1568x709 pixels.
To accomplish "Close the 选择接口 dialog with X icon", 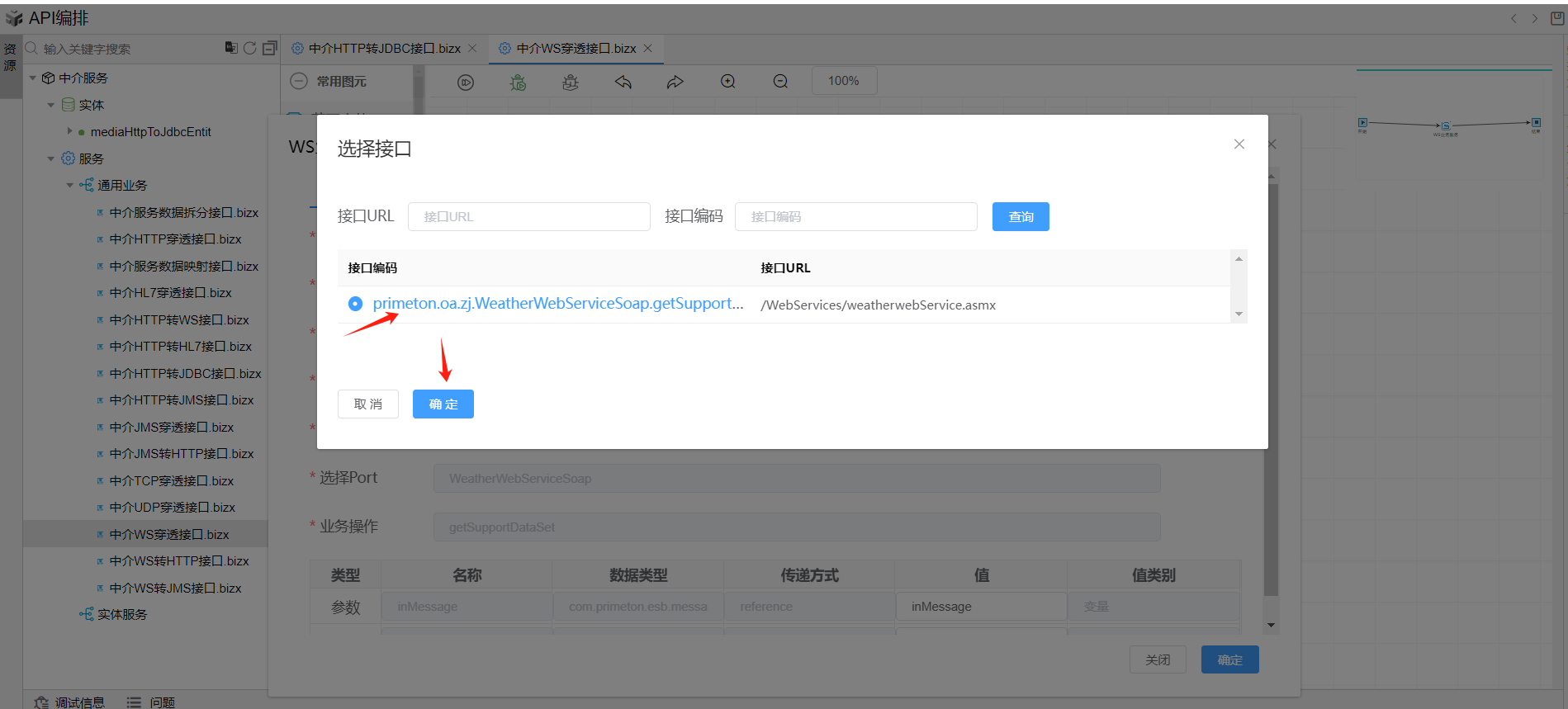I will click(1239, 144).
